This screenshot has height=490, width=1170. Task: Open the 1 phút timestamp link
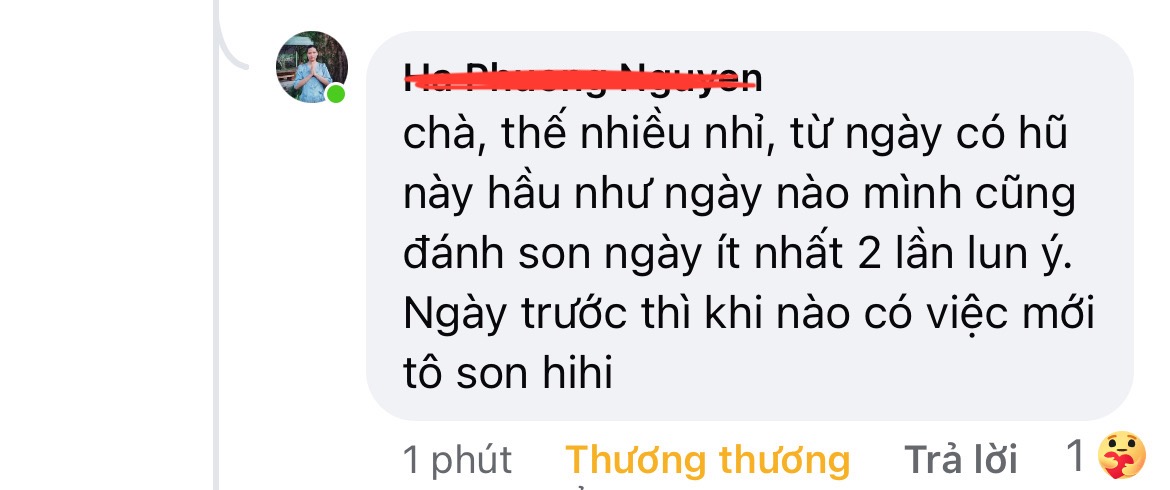[x=457, y=461]
